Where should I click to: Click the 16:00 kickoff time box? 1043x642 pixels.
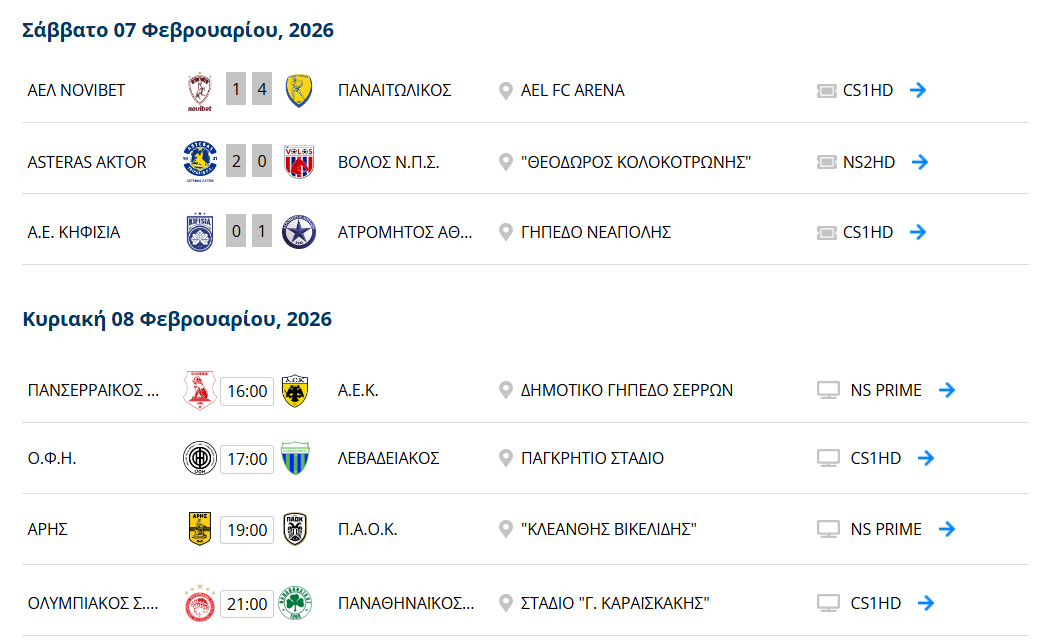tap(247, 391)
